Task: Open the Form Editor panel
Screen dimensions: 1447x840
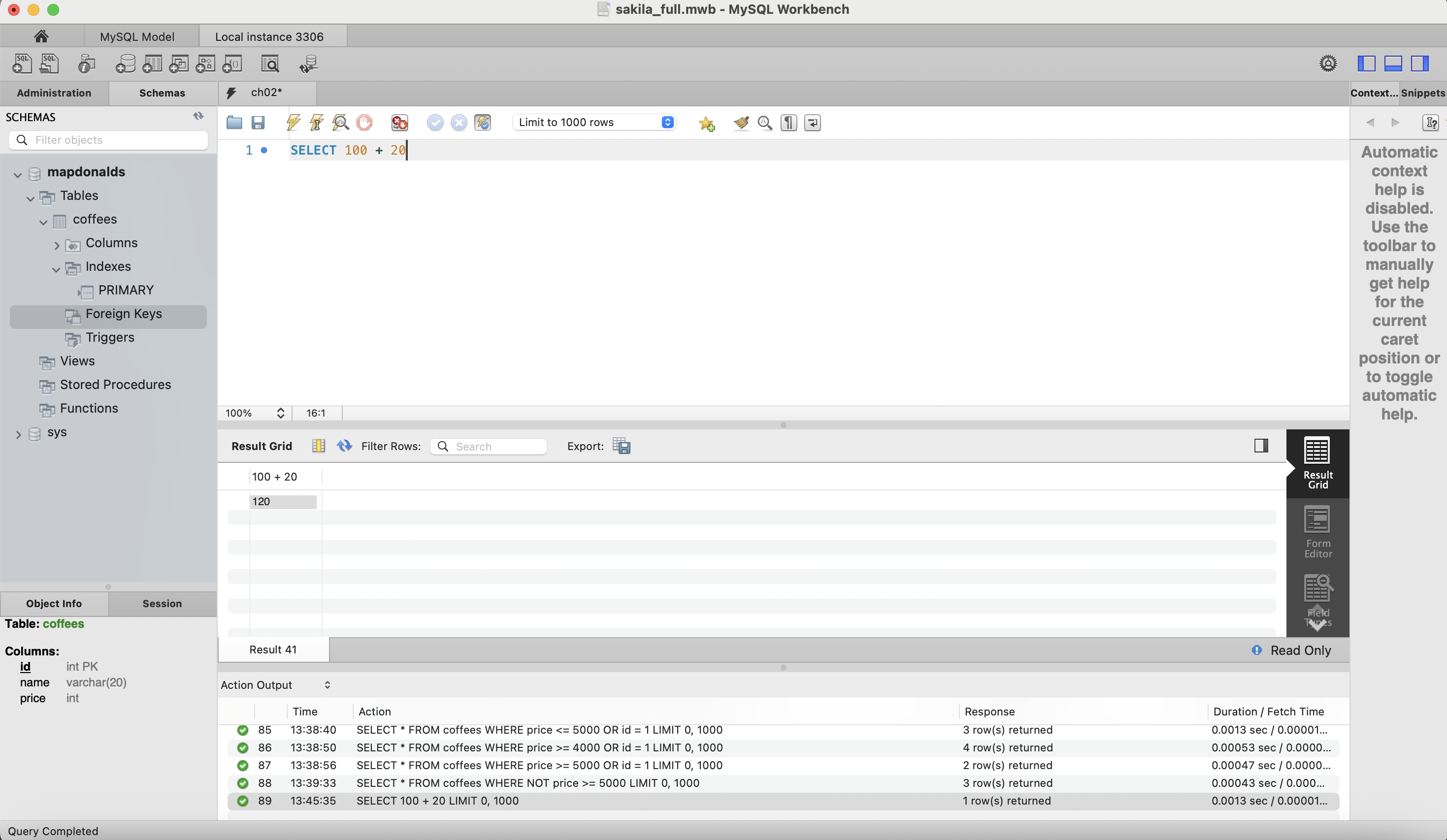Action: point(1317,532)
